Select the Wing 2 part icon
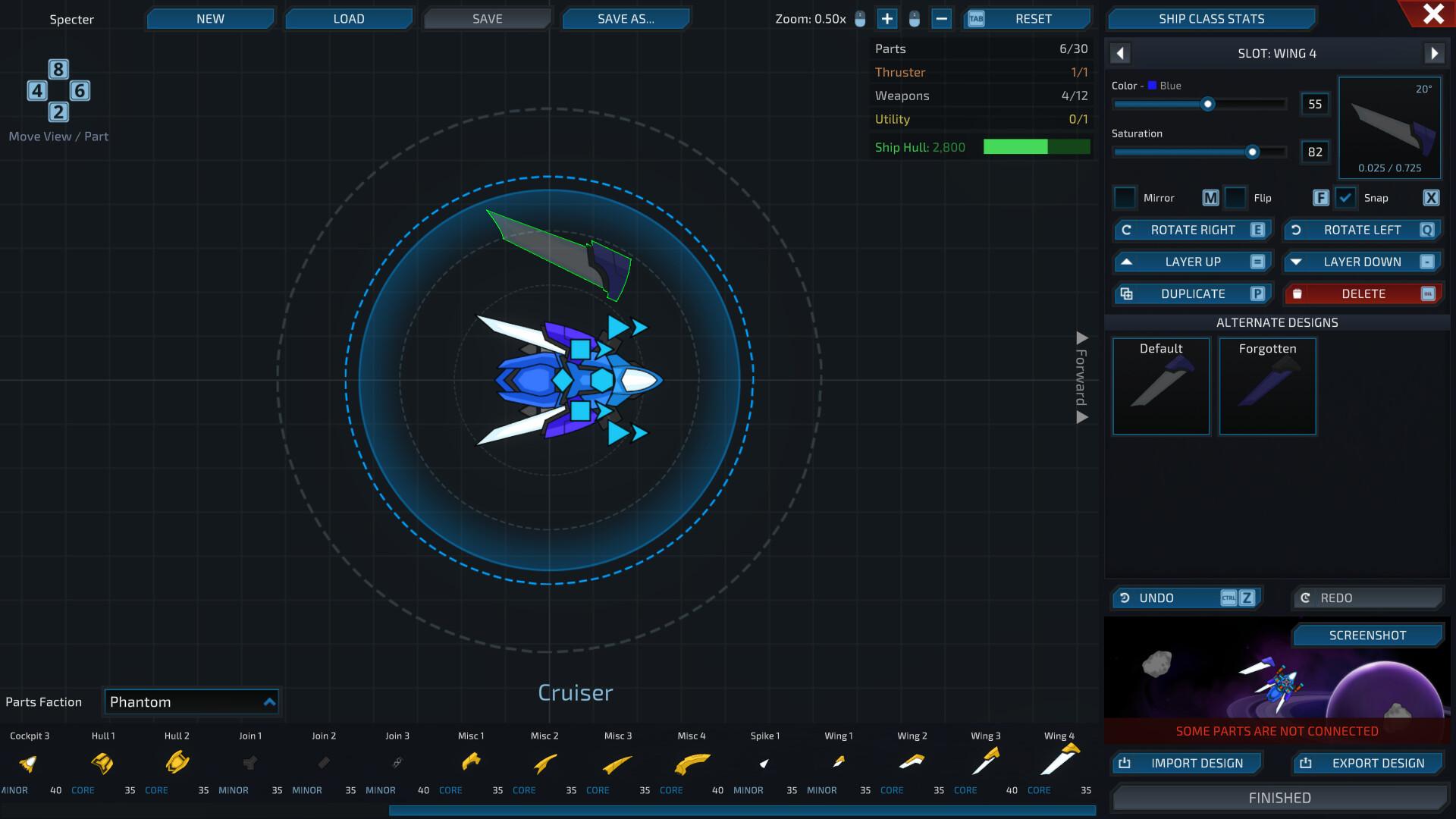Viewport: 1456px width, 819px height. (x=913, y=764)
